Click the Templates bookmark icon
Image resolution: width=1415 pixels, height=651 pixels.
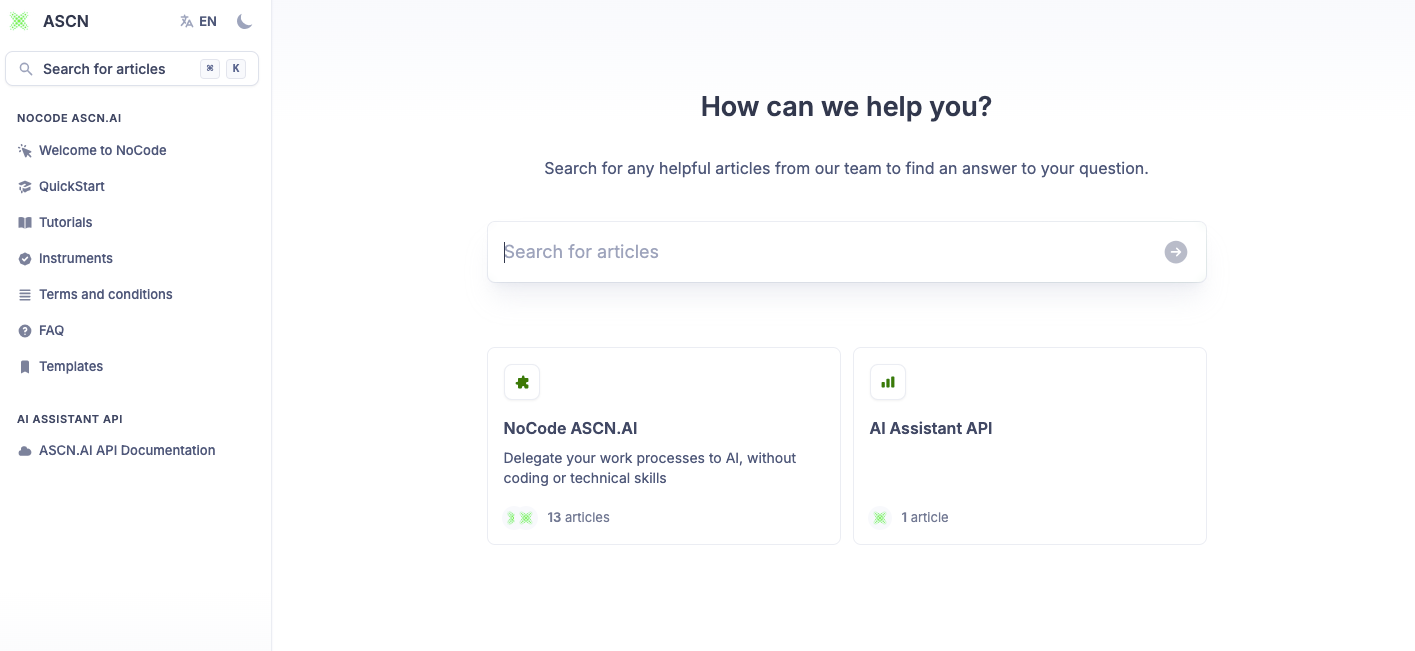pos(25,366)
